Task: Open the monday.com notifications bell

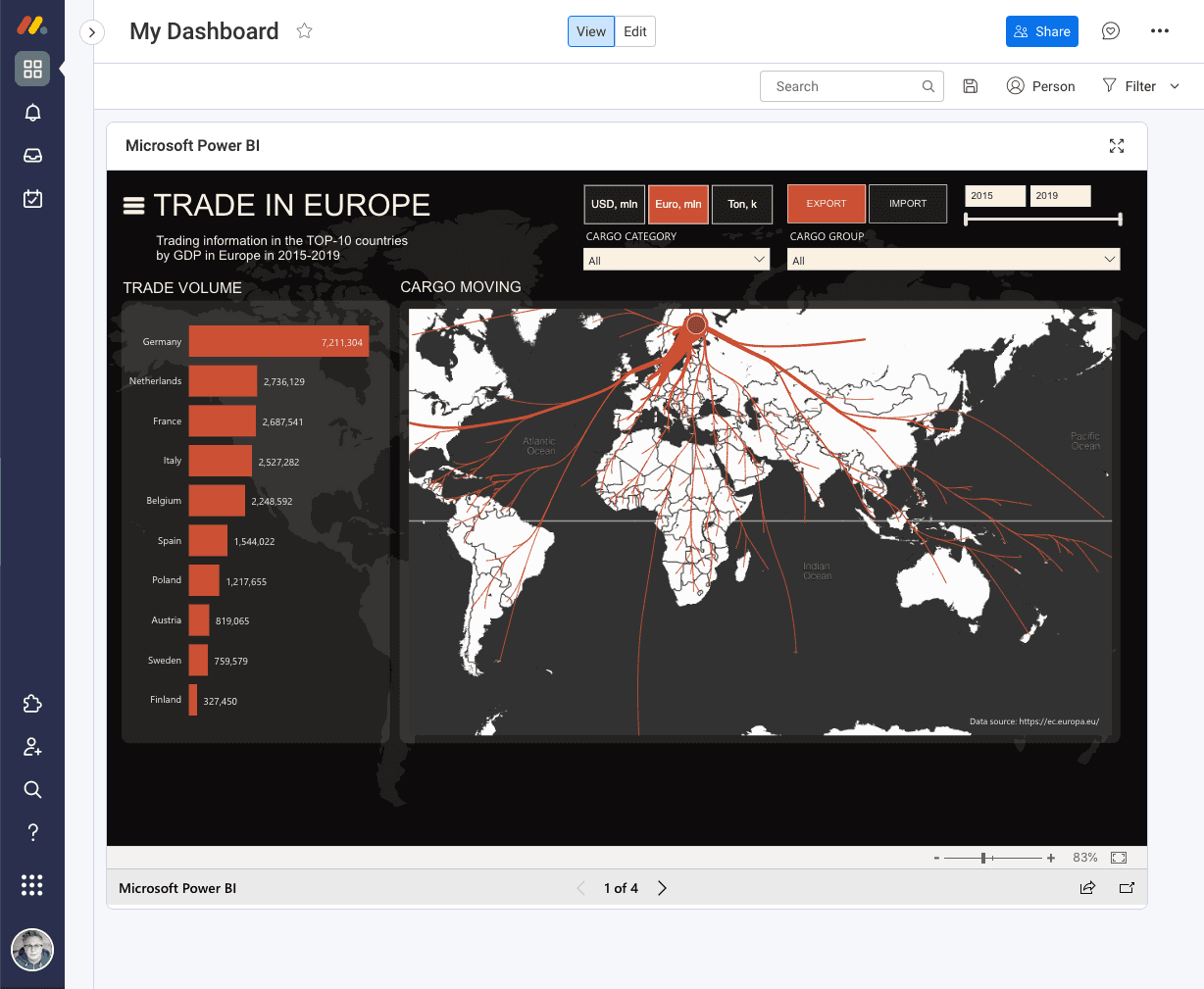Action: 32,112
